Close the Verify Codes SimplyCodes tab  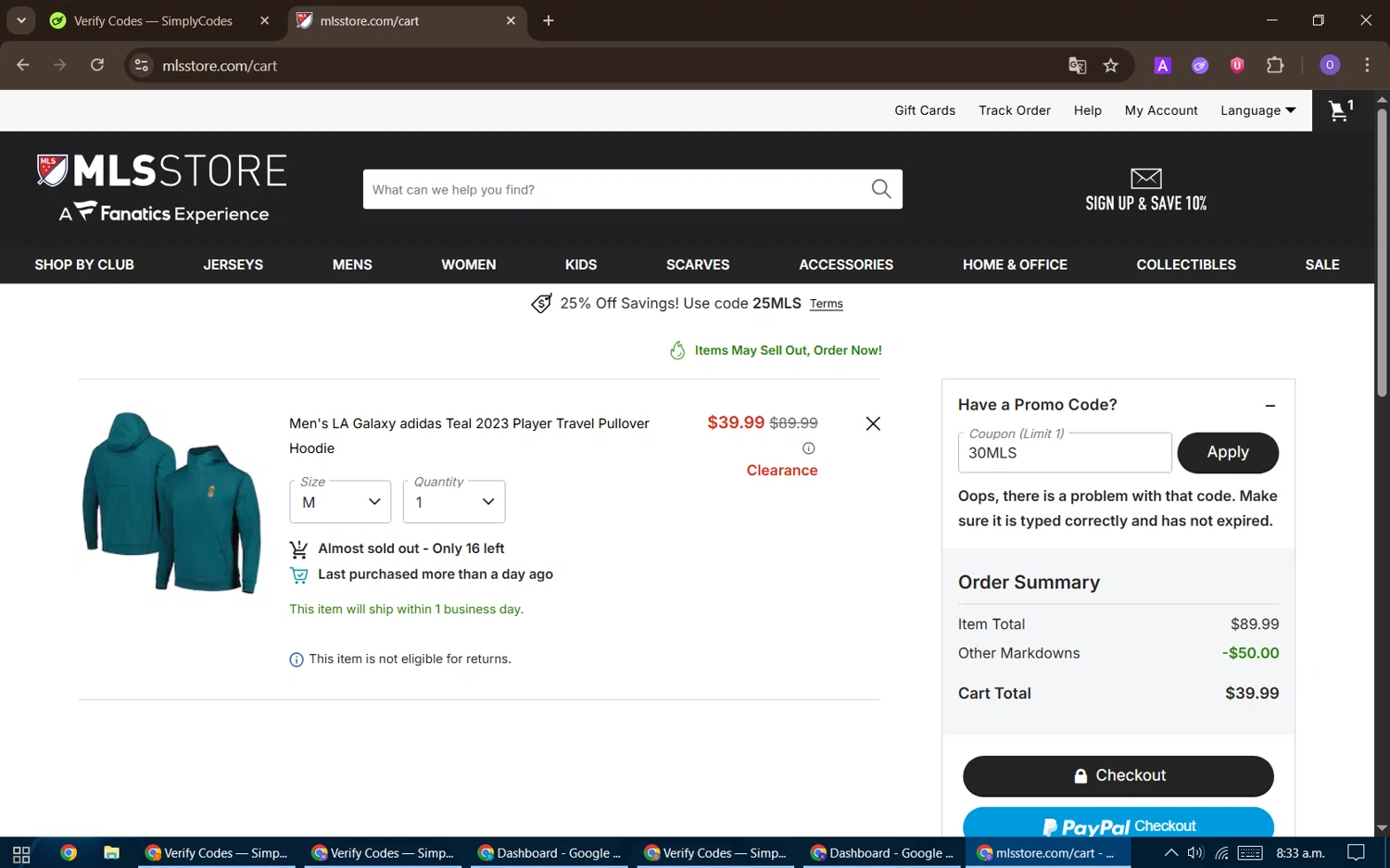(265, 20)
